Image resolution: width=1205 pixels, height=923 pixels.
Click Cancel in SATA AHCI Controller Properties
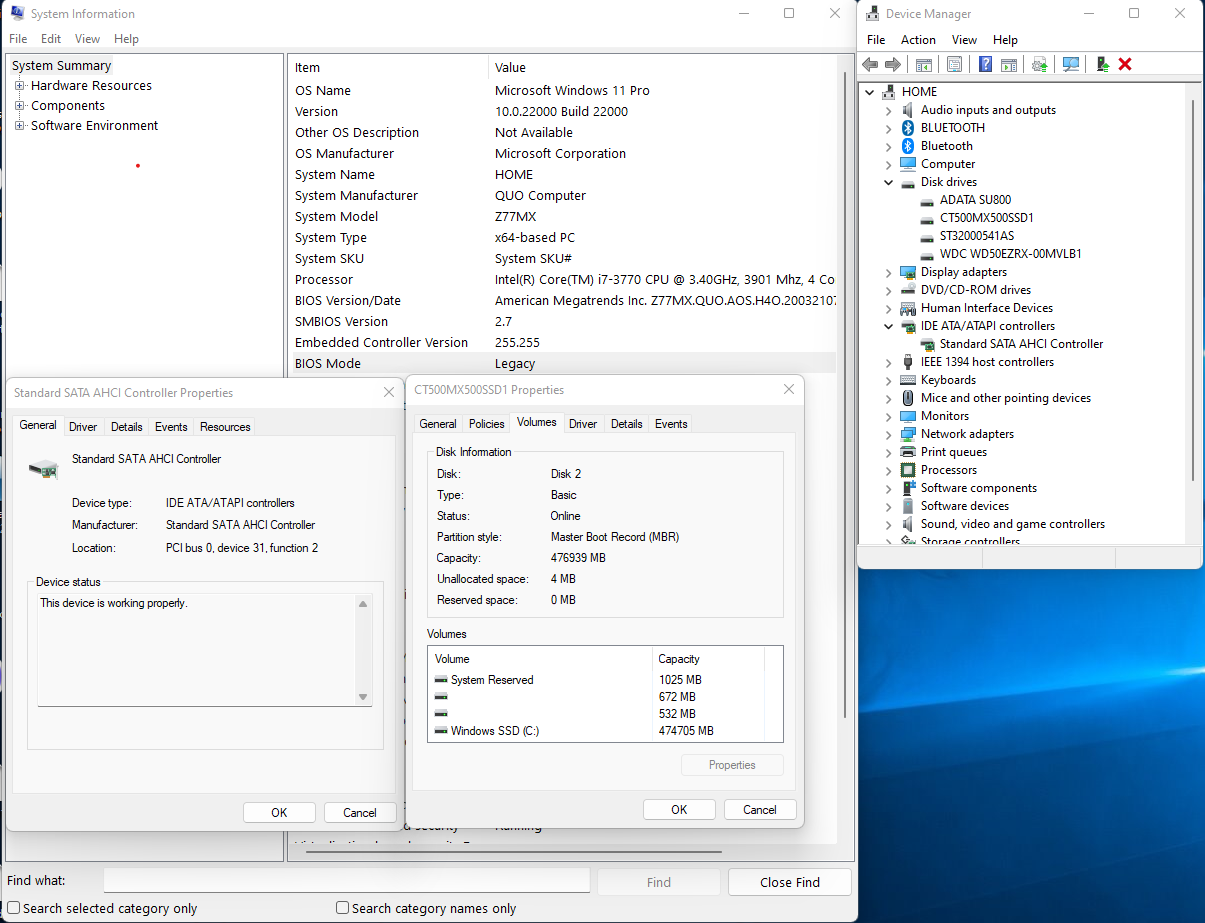(360, 813)
